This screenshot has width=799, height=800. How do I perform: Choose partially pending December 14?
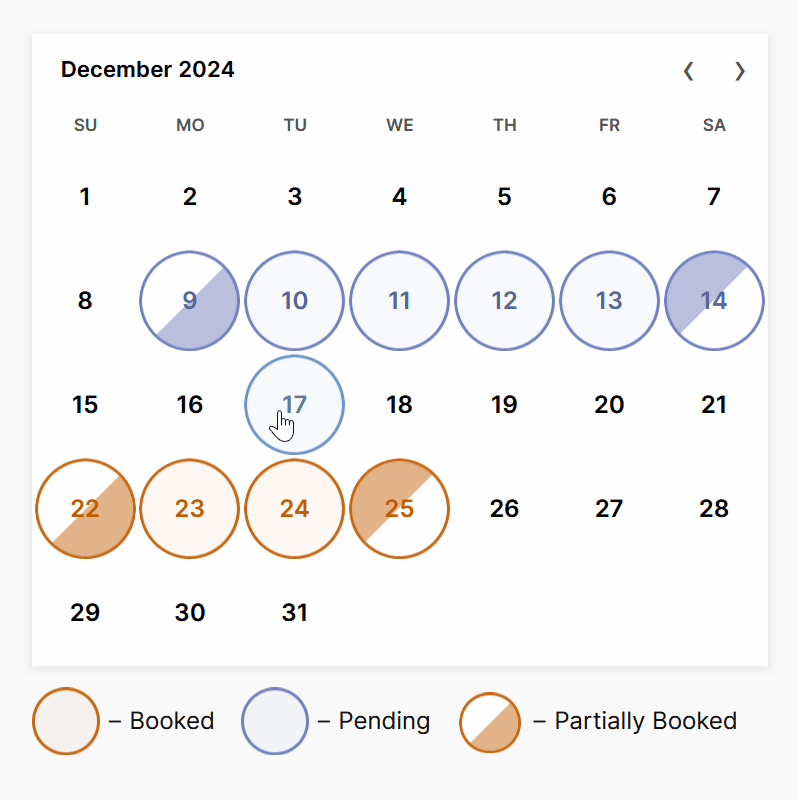click(714, 301)
